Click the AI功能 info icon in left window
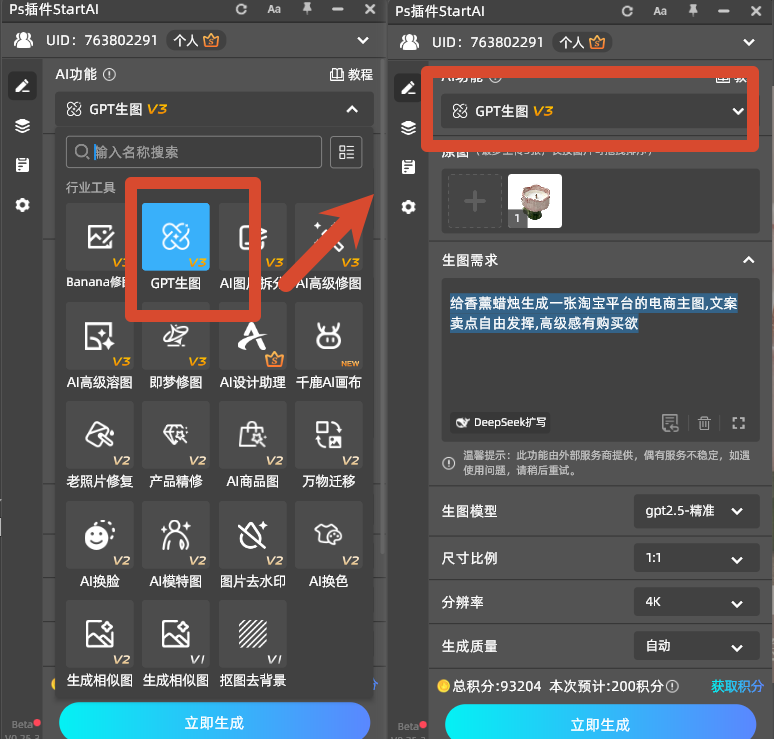Screen dimensions: 774x739 (x=109, y=75)
